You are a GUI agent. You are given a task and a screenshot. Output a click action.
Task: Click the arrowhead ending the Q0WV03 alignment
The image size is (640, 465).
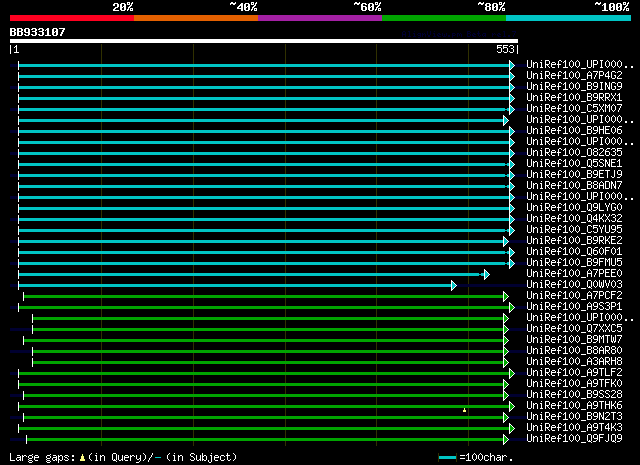[x=454, y=286]
